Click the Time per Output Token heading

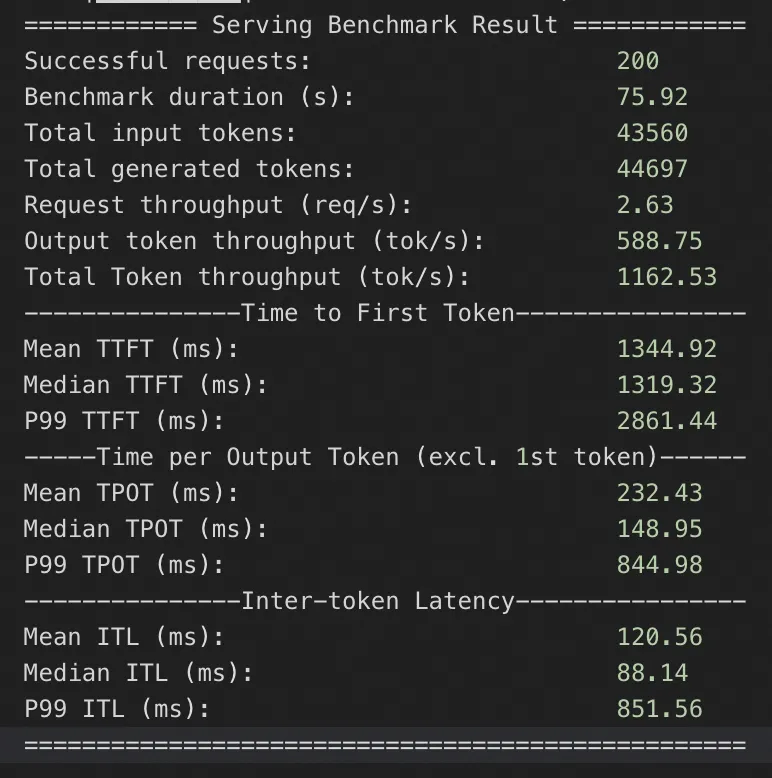click(385, 457)
